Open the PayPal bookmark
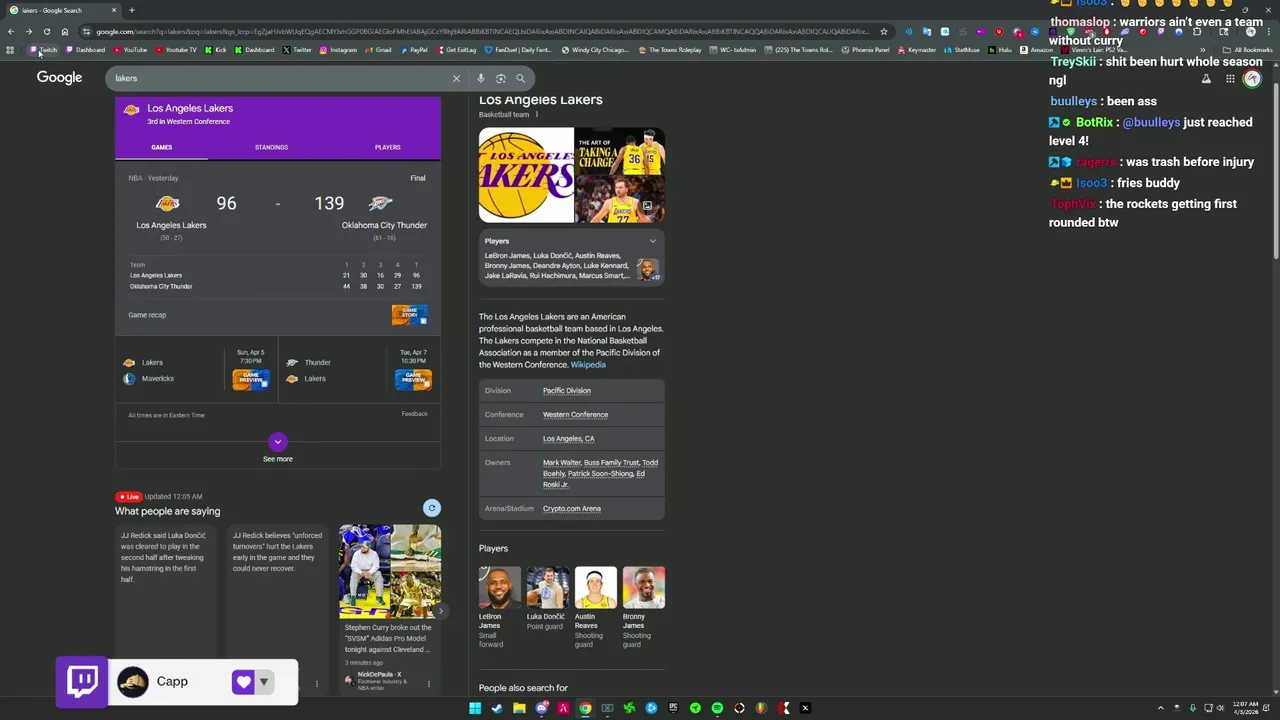1280x720 pixels. coord(414,50)
